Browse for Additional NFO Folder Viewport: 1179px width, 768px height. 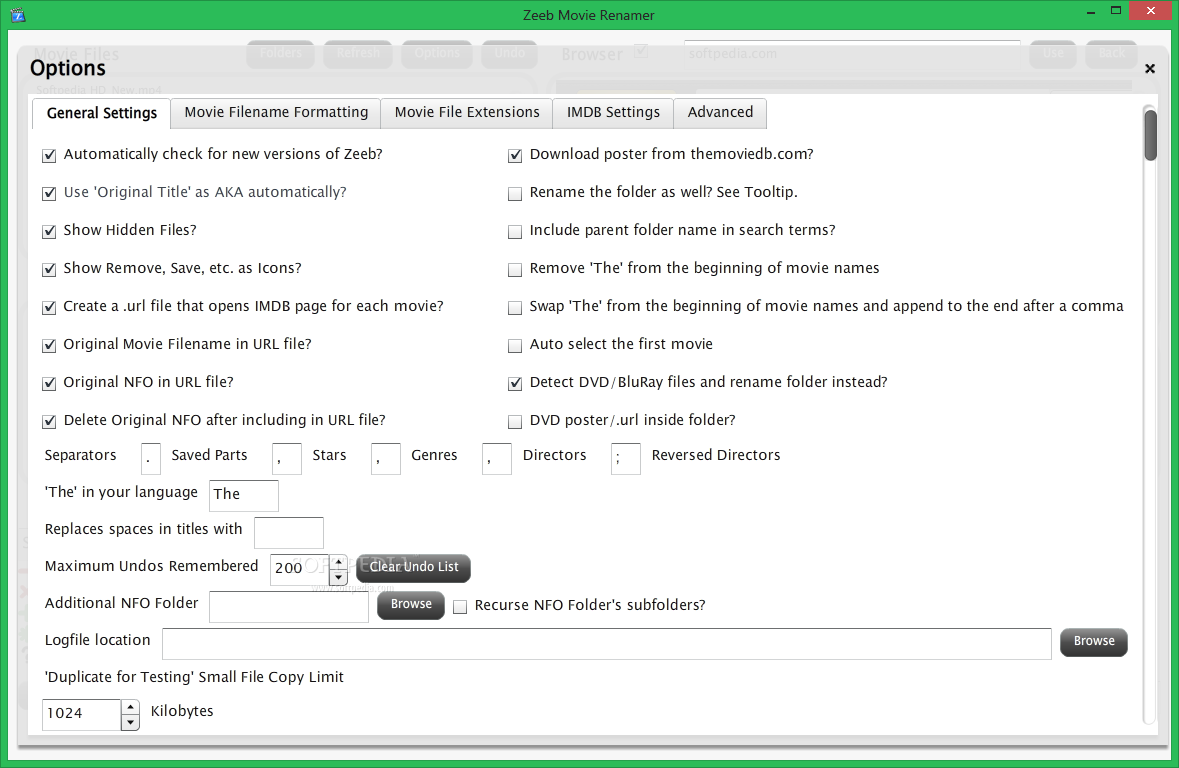411,605
